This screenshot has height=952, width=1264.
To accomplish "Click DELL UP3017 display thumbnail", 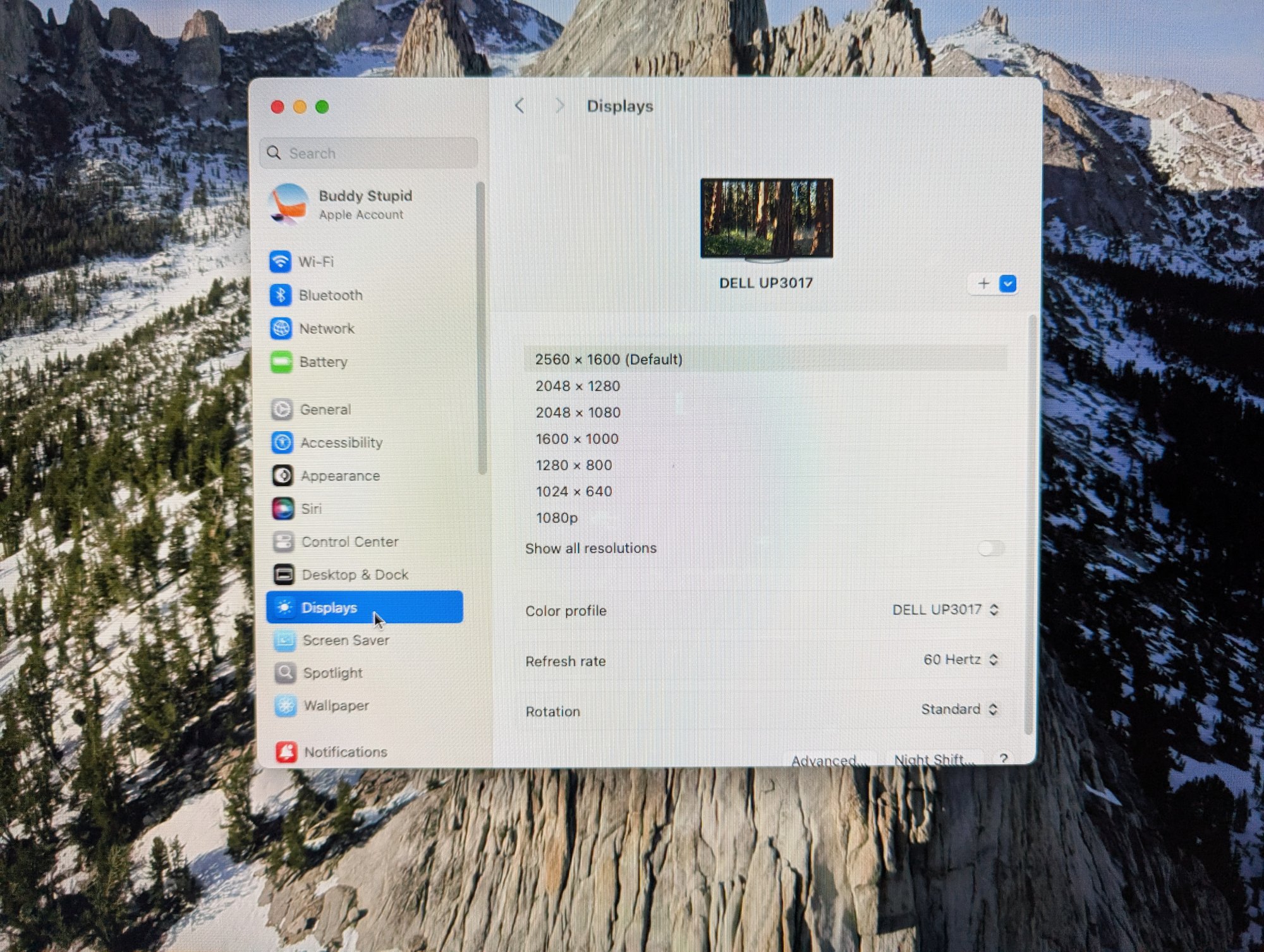I will click(767, 219).
